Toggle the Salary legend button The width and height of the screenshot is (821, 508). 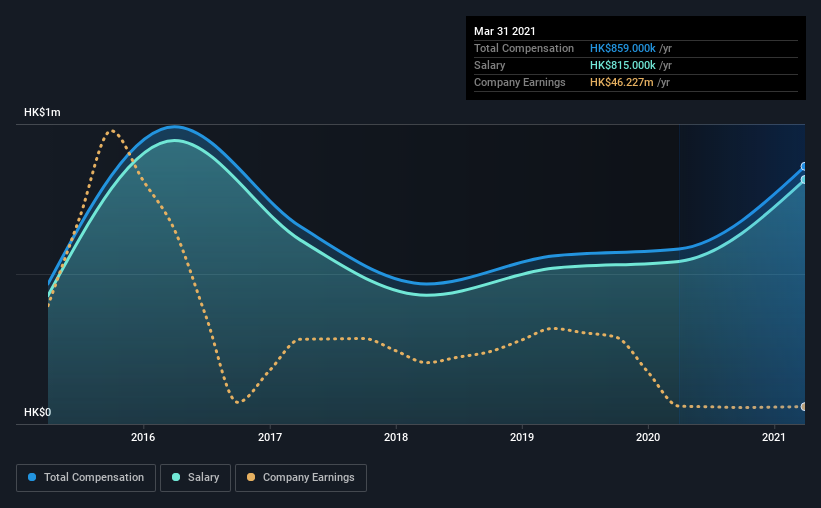195,478
